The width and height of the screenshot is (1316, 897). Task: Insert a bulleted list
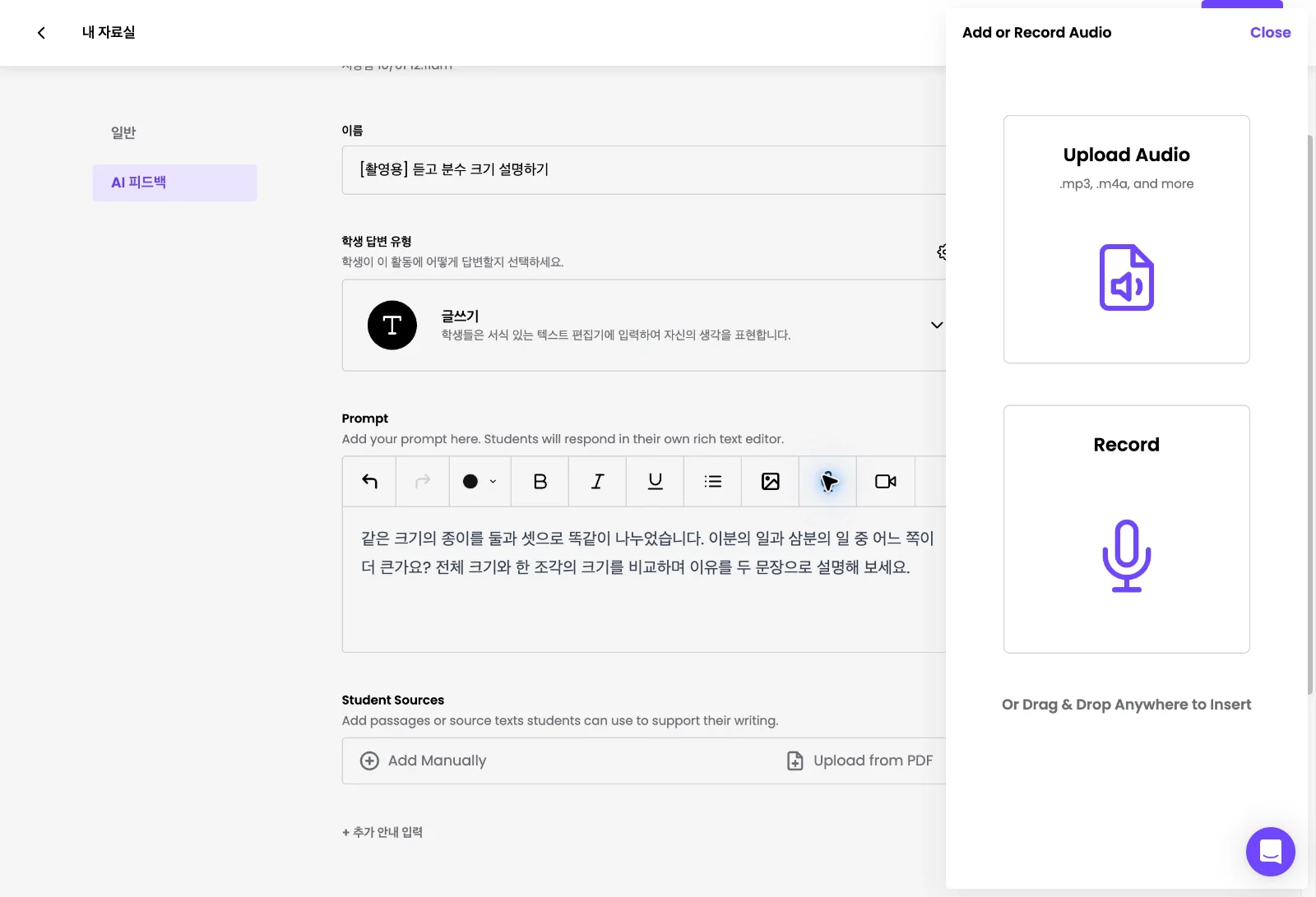[x=713, y=481]
